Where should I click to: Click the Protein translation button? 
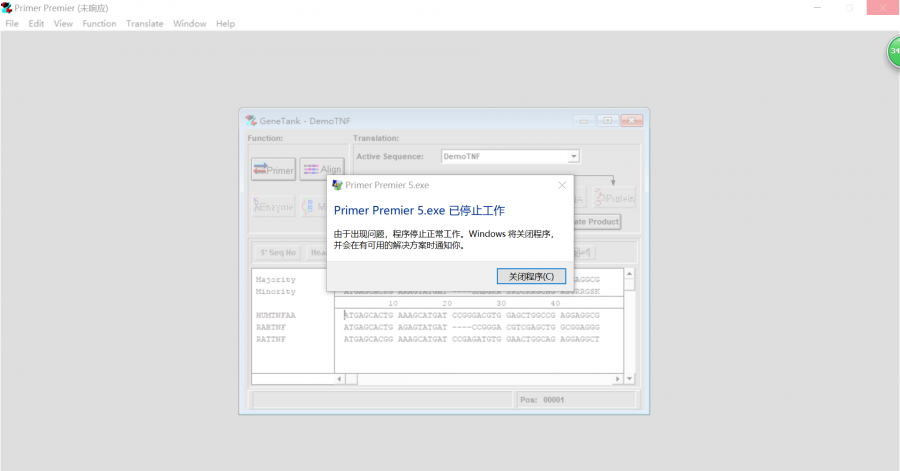coord(614,198)
